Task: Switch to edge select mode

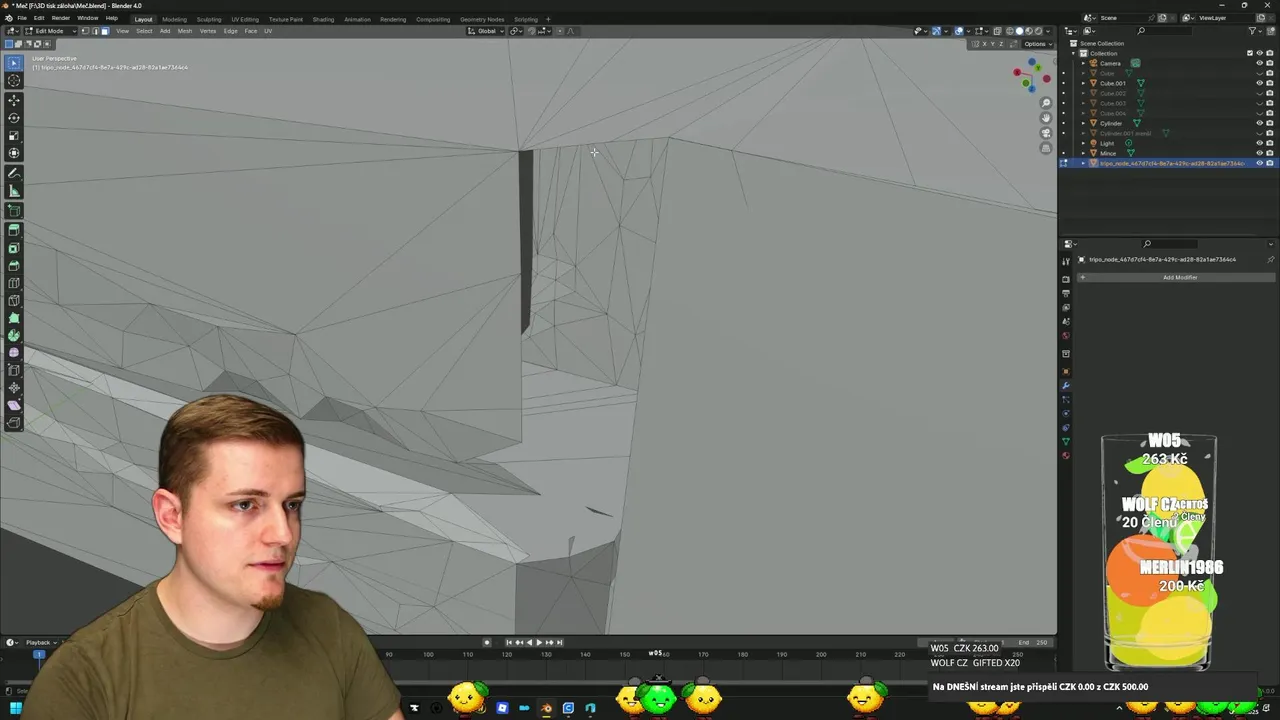Action: point(95,31)
